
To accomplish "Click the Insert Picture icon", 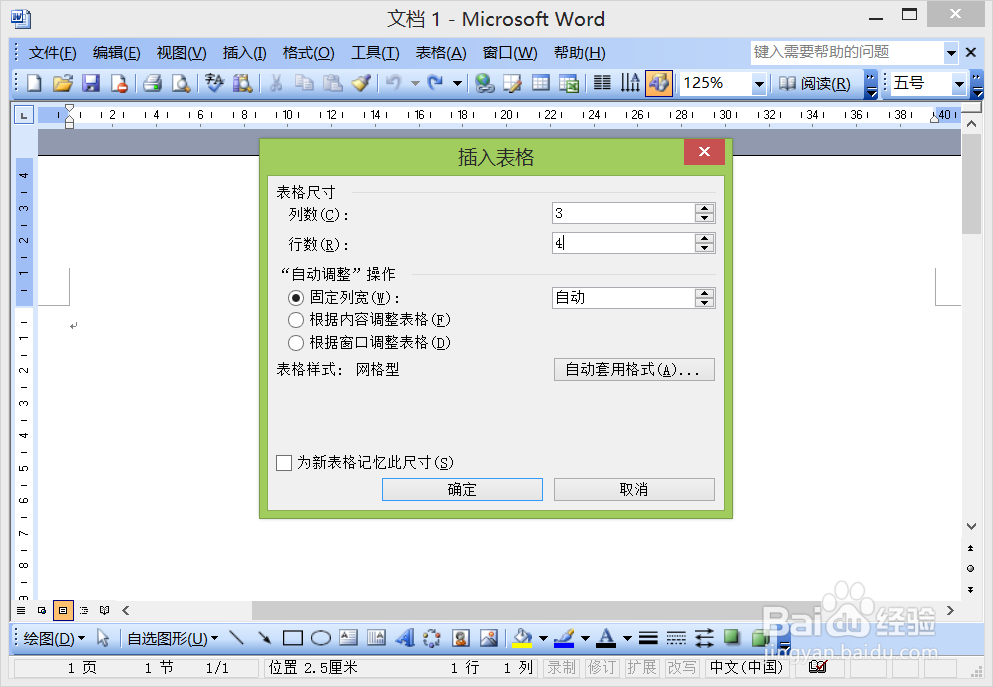I will coord(489,638).
